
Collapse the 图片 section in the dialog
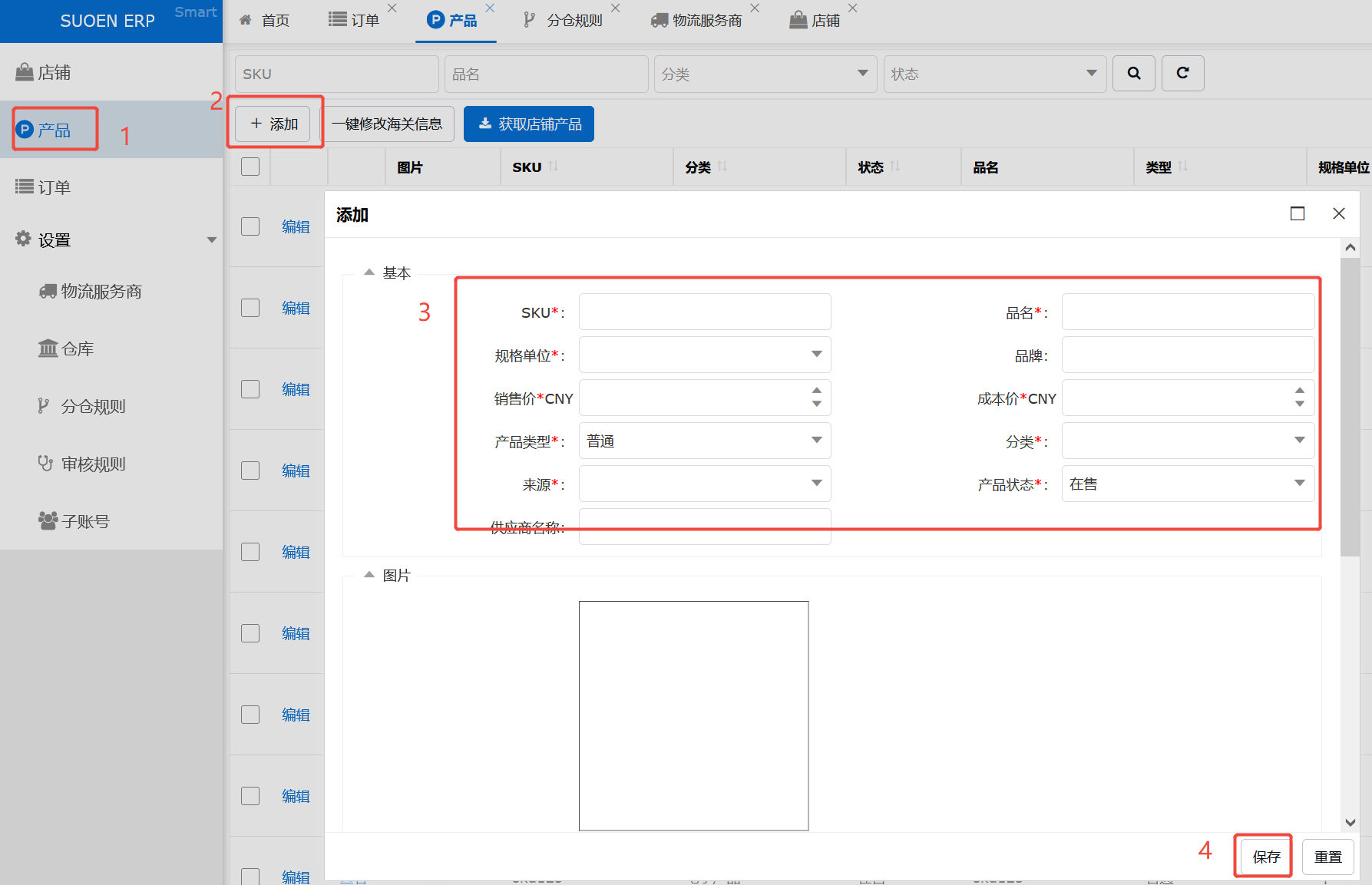point(369,575)
